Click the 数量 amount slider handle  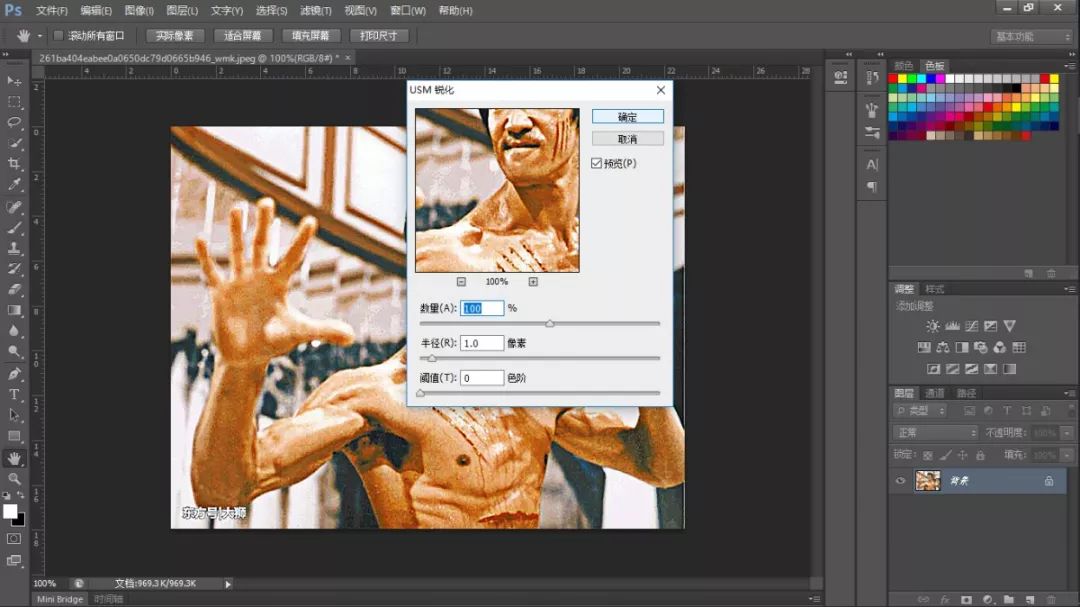coord(549,324)
